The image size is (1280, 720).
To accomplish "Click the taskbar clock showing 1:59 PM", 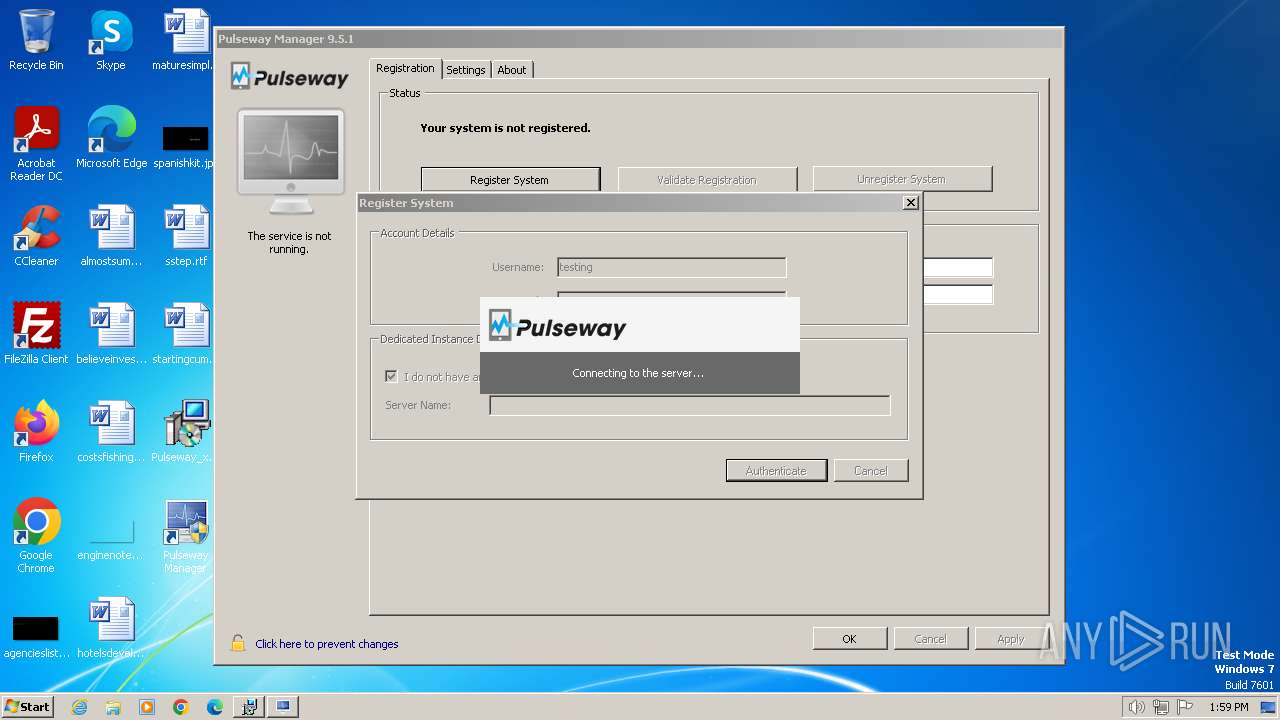I will 1228,707.
